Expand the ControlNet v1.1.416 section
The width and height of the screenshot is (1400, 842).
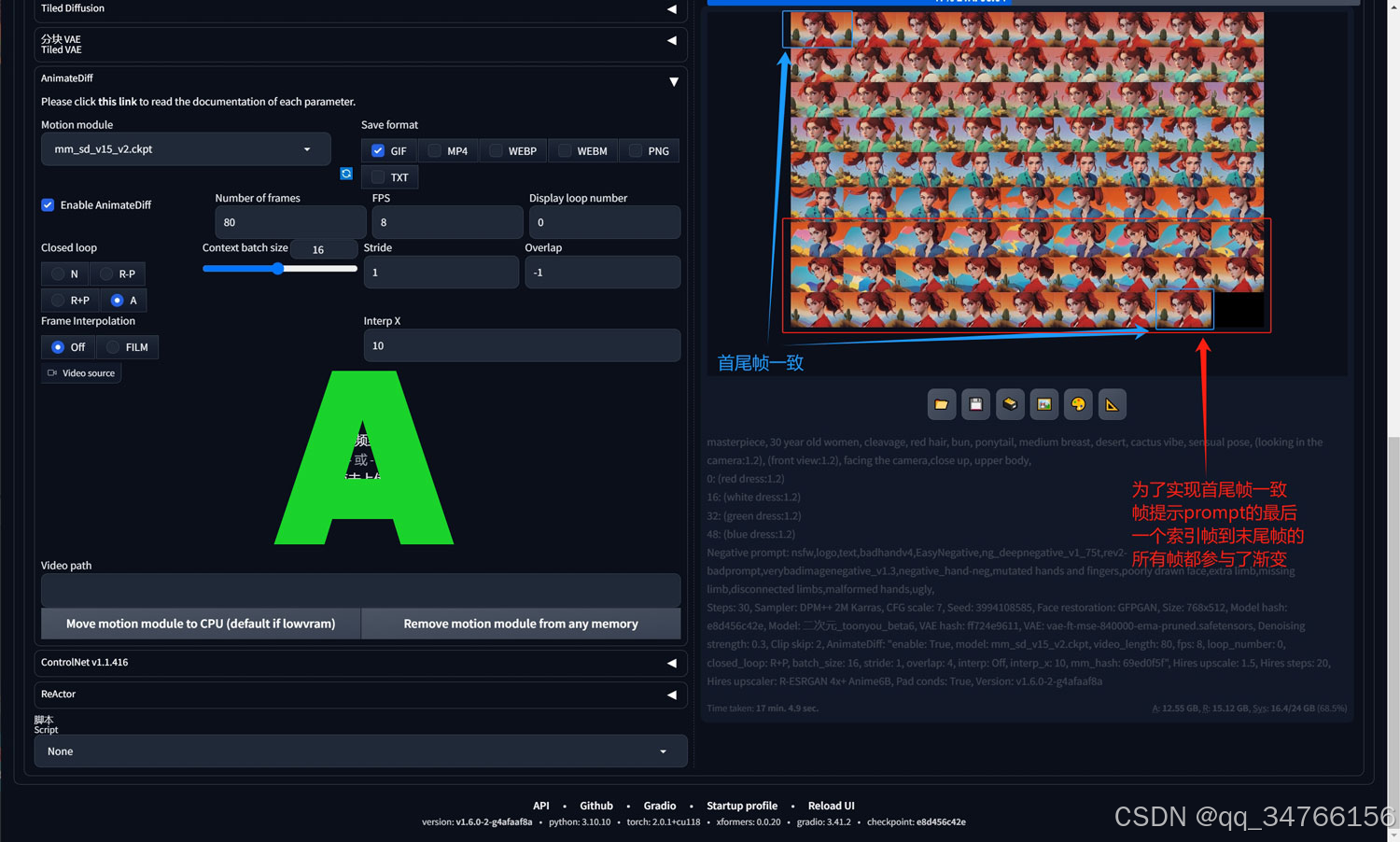671,663
